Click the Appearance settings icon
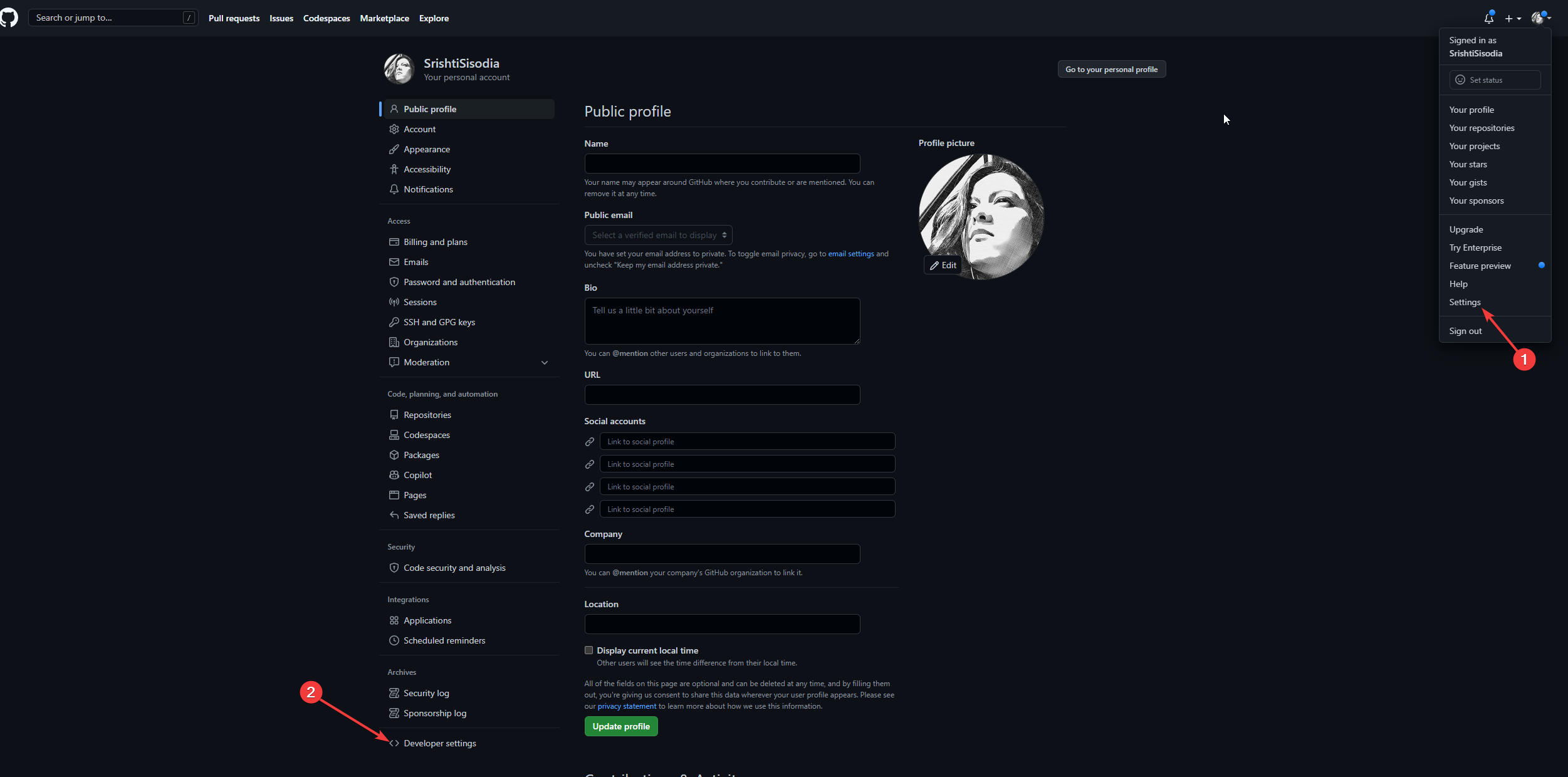Viewport: 1568px width, 777px height. [x=394, y=149]
